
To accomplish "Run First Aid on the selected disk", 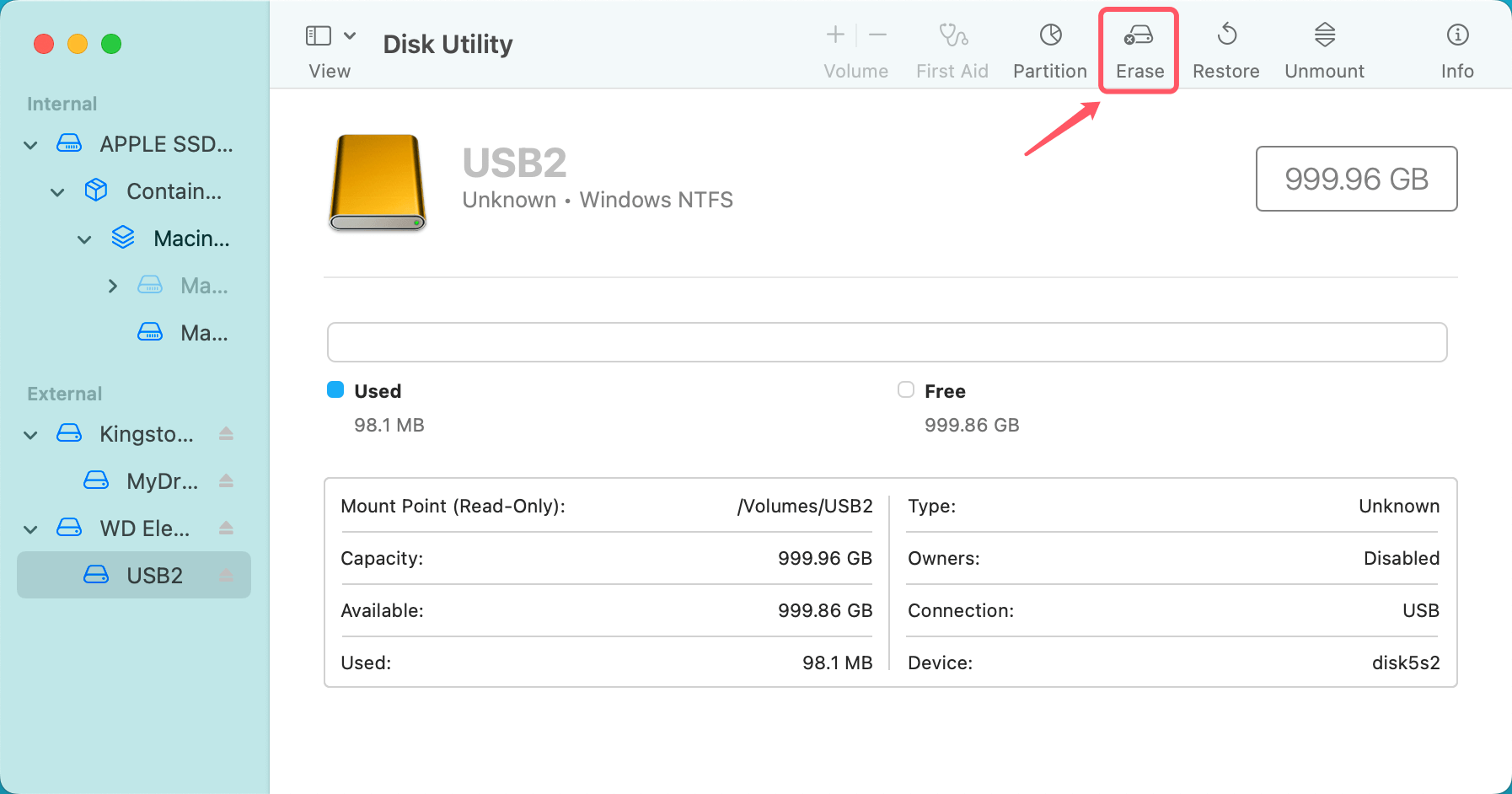I will tap(952, 46).
